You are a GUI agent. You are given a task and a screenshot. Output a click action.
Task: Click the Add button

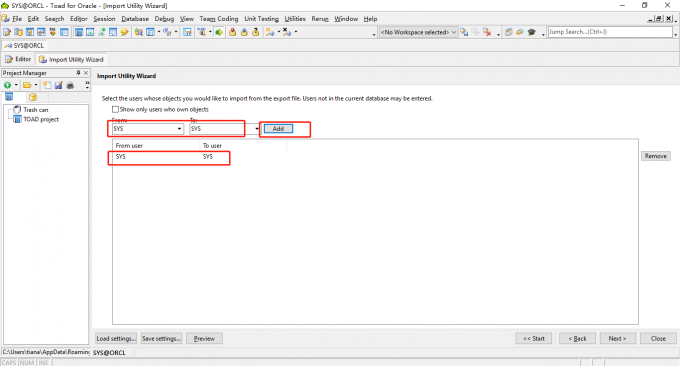click(278, 129)
